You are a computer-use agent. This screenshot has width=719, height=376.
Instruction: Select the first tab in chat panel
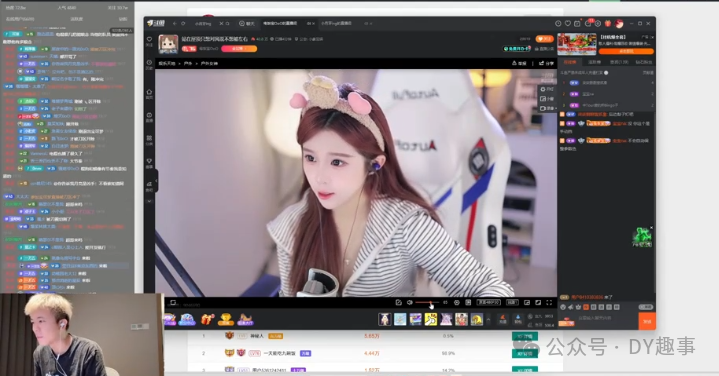coord(570,62)
